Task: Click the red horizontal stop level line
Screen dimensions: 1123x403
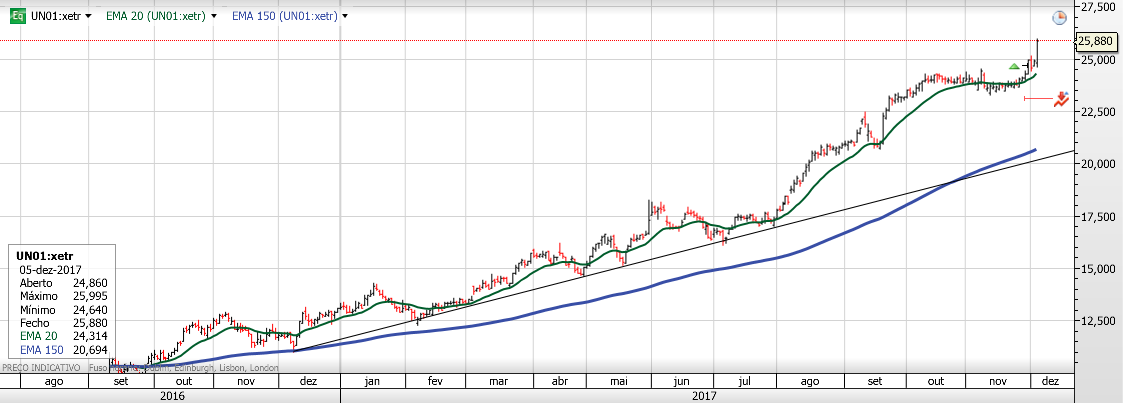Action: [x=1037, y=99]
